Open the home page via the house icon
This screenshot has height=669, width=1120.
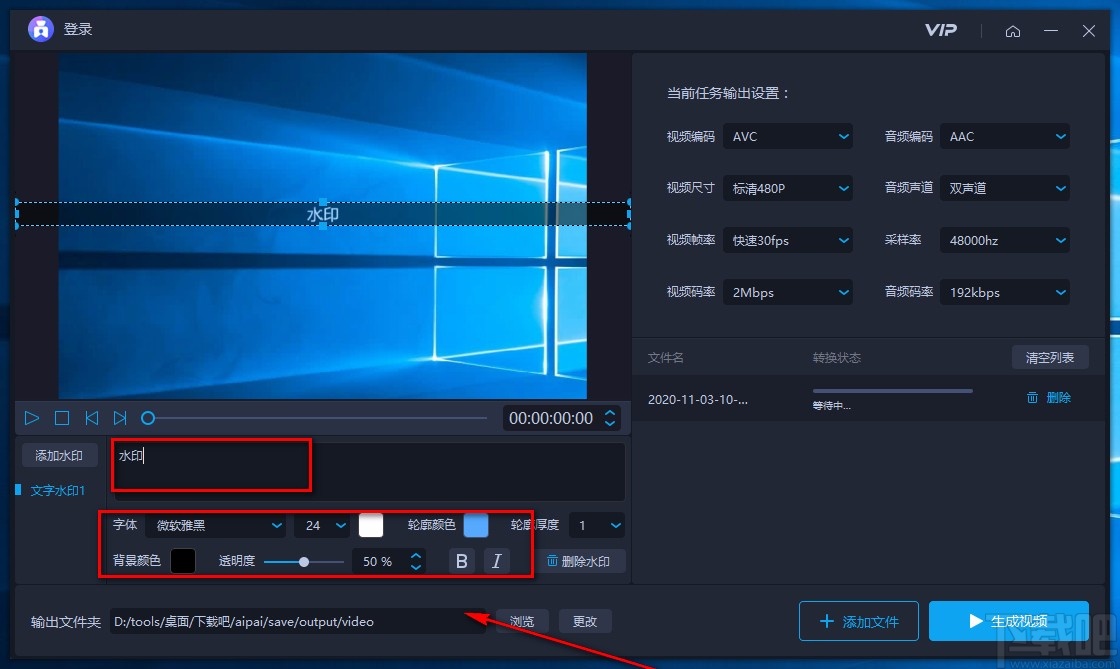[1013, 31]
